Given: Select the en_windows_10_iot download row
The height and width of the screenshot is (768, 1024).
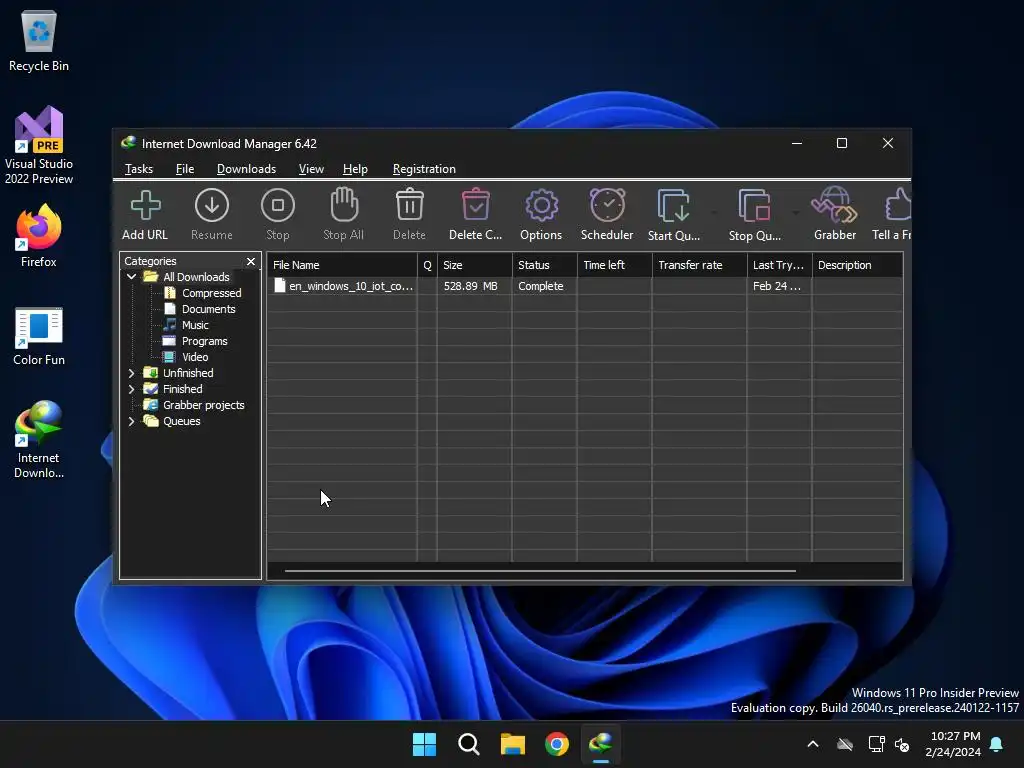Looking at the screenshot, I should (x=585, y=286).
